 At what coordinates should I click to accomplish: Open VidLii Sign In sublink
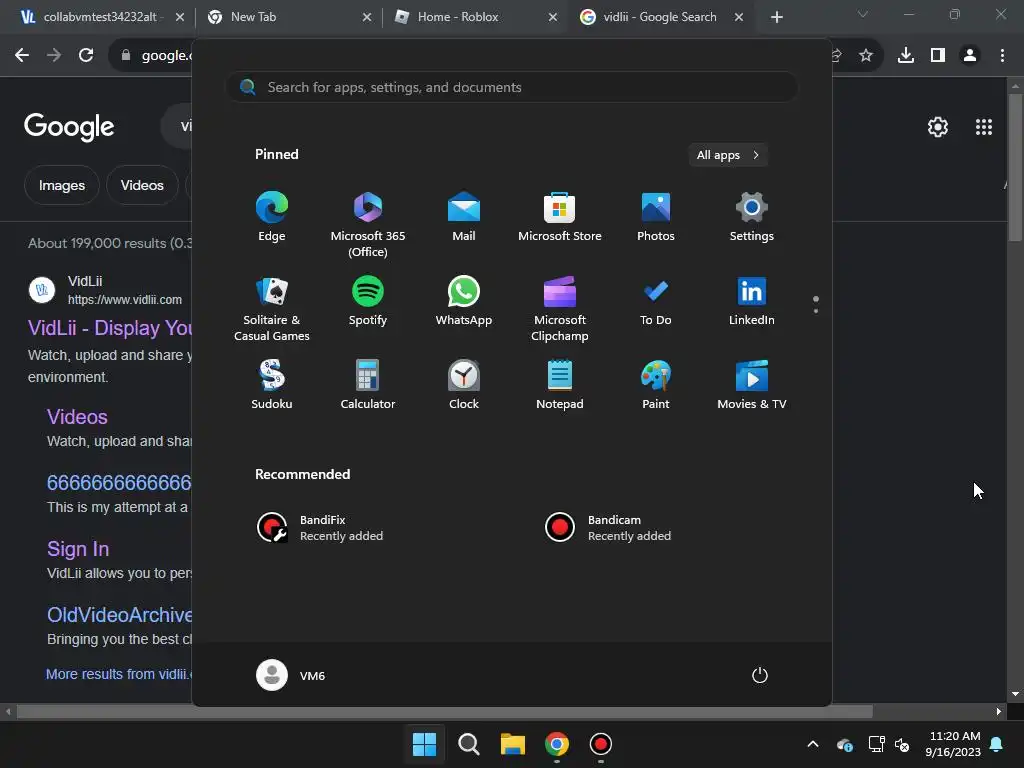point(78,549)
